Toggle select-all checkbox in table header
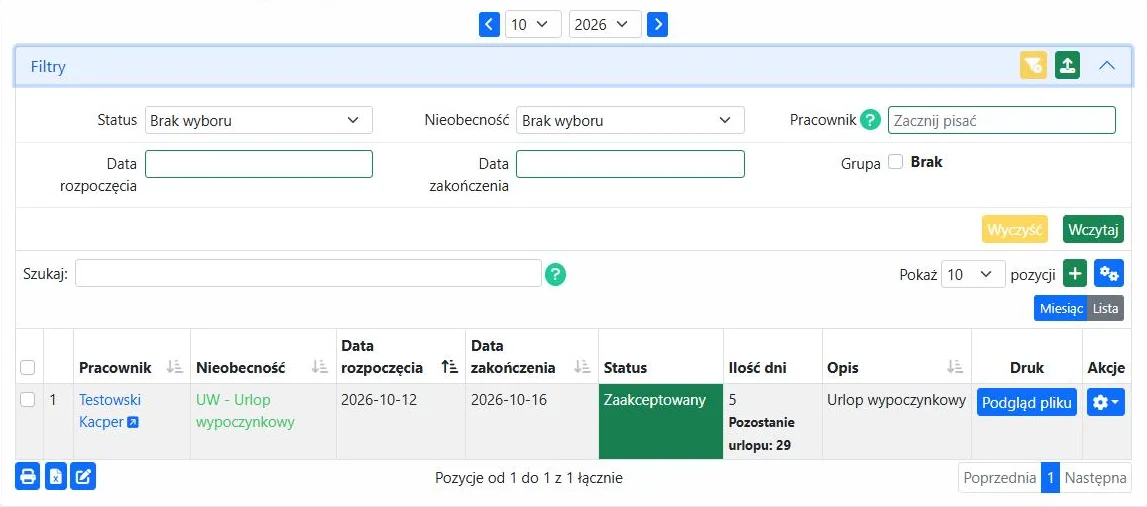The width and height of the screenshot is (1147, 507). point(27,367)
